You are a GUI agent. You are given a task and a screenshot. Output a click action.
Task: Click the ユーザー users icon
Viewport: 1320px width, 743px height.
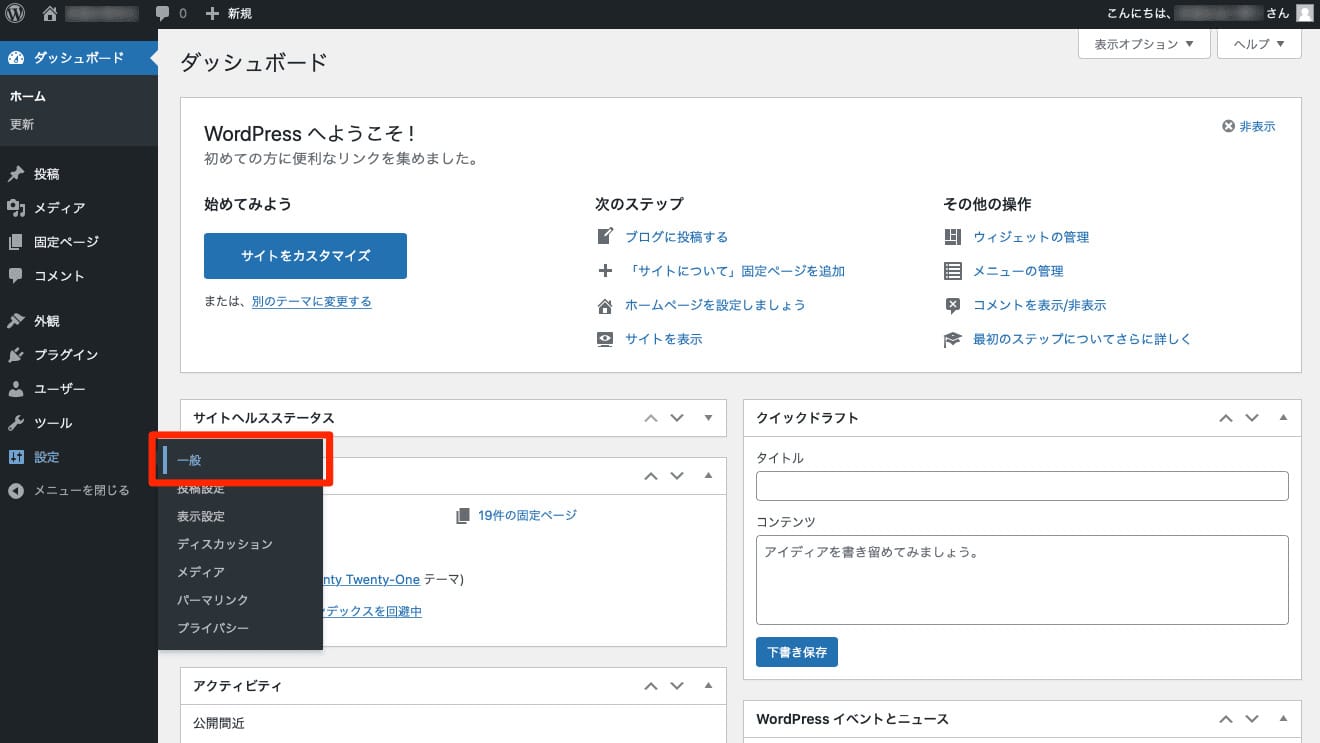(18, 388)
